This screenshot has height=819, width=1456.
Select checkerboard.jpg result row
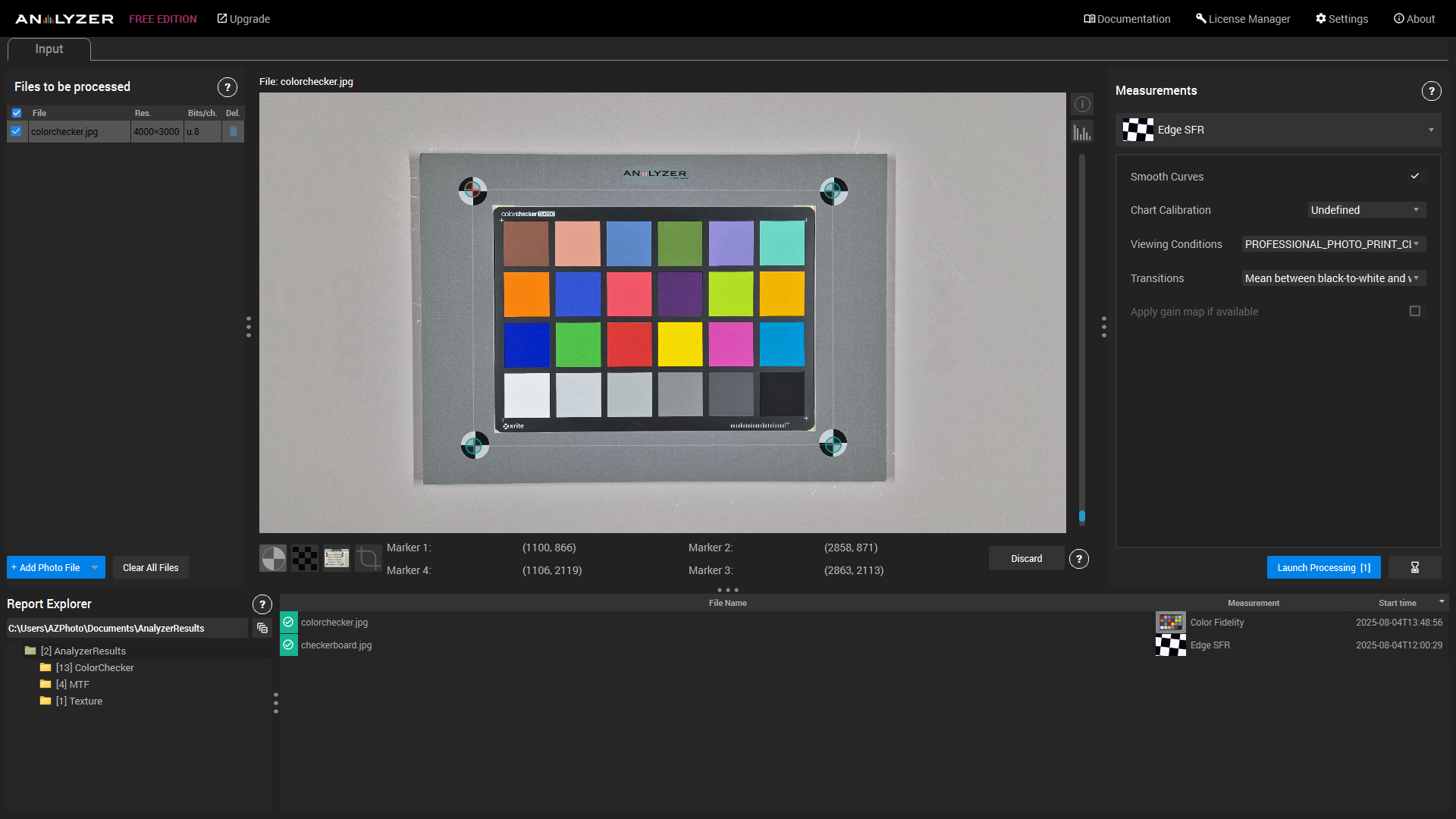[x=864, y=645]
